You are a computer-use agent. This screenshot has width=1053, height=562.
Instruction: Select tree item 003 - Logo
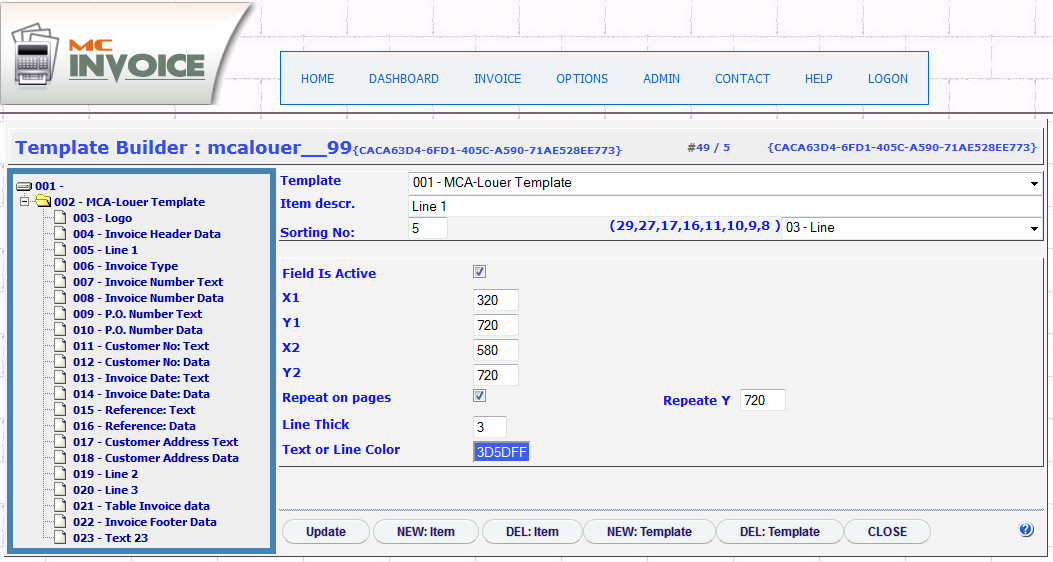(103, 218)
